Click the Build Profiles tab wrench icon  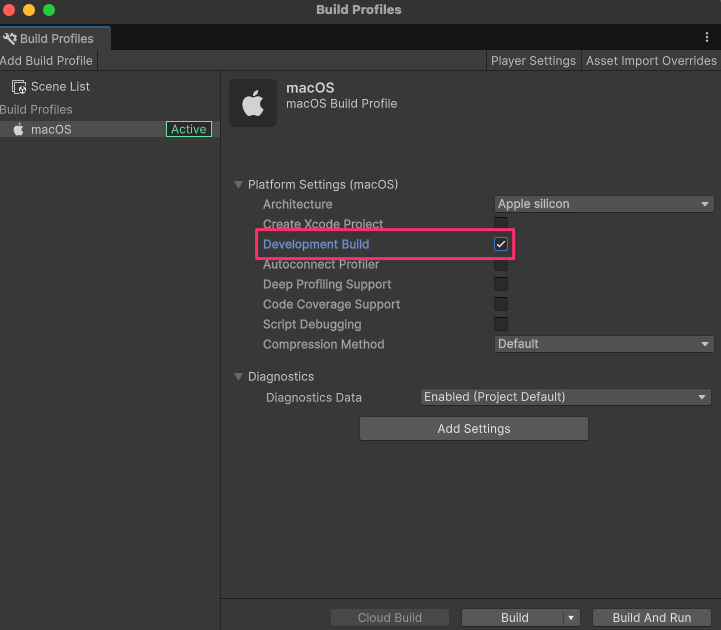point(10,39)
